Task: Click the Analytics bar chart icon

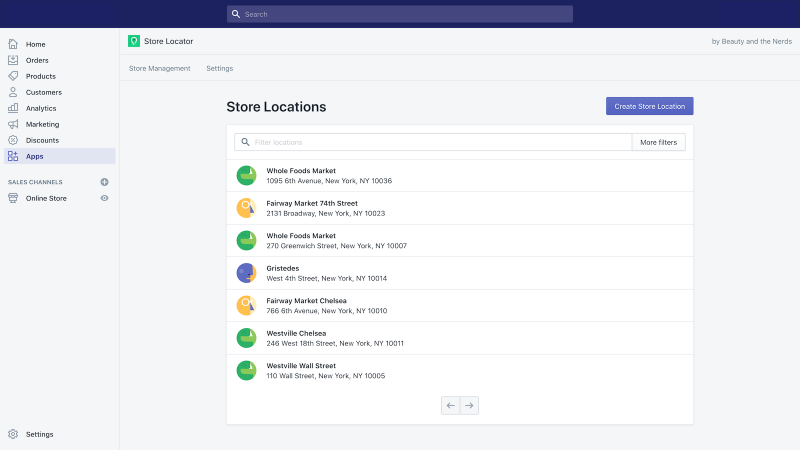Action: (13, 108)
